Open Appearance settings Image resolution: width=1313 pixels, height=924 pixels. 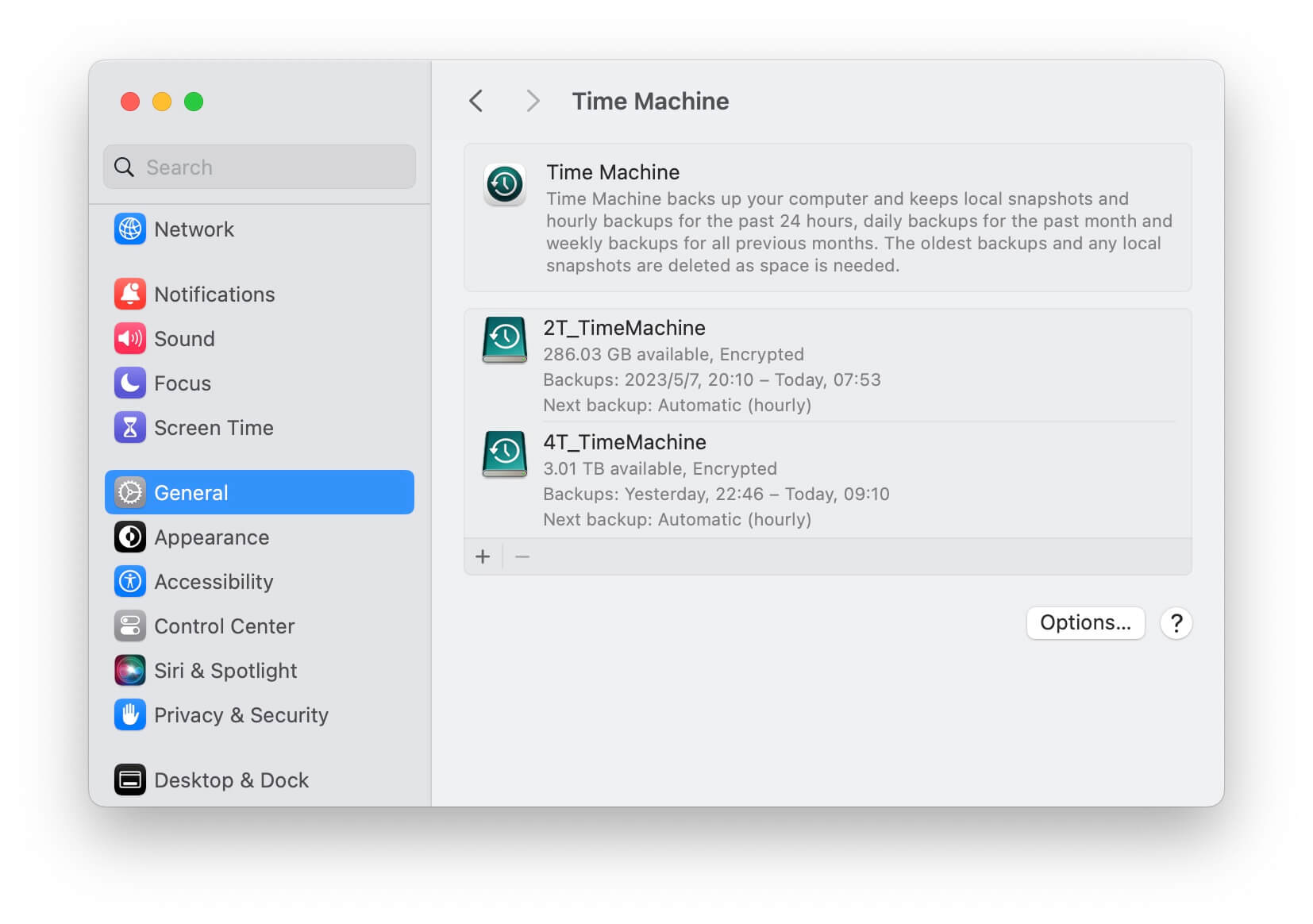[x=260, y=537]
